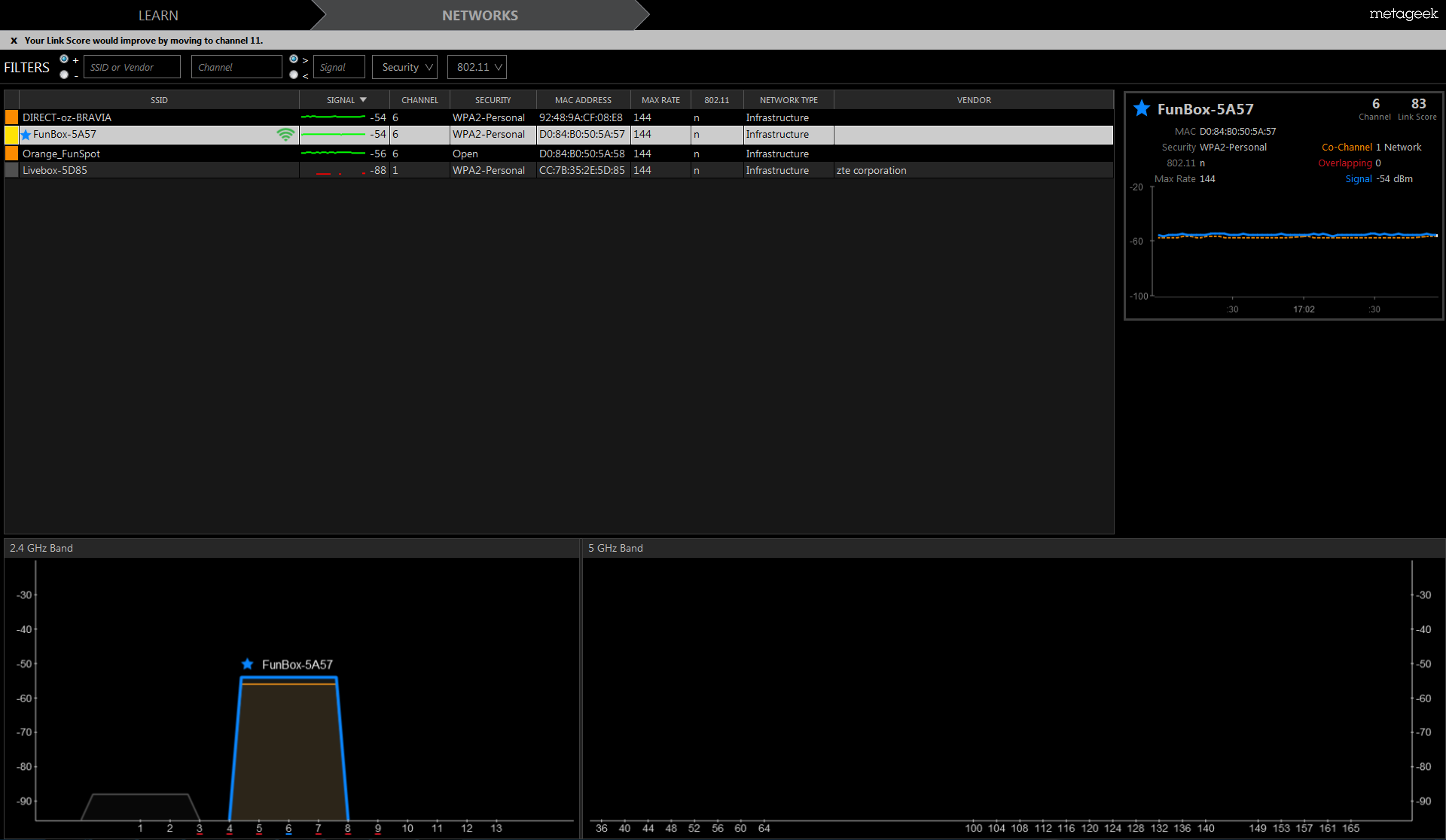The height and width of the screenshot is (840, 1446).
Task: Select the less-than signal filter radio
Action: coord(294,75)
